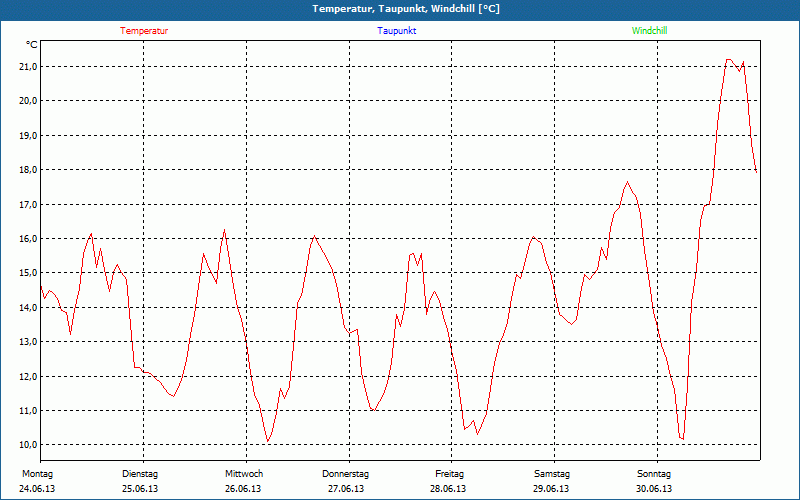Click the date 30.06.13
Viewport: 800px width, 500px height.
pos(654,489)
